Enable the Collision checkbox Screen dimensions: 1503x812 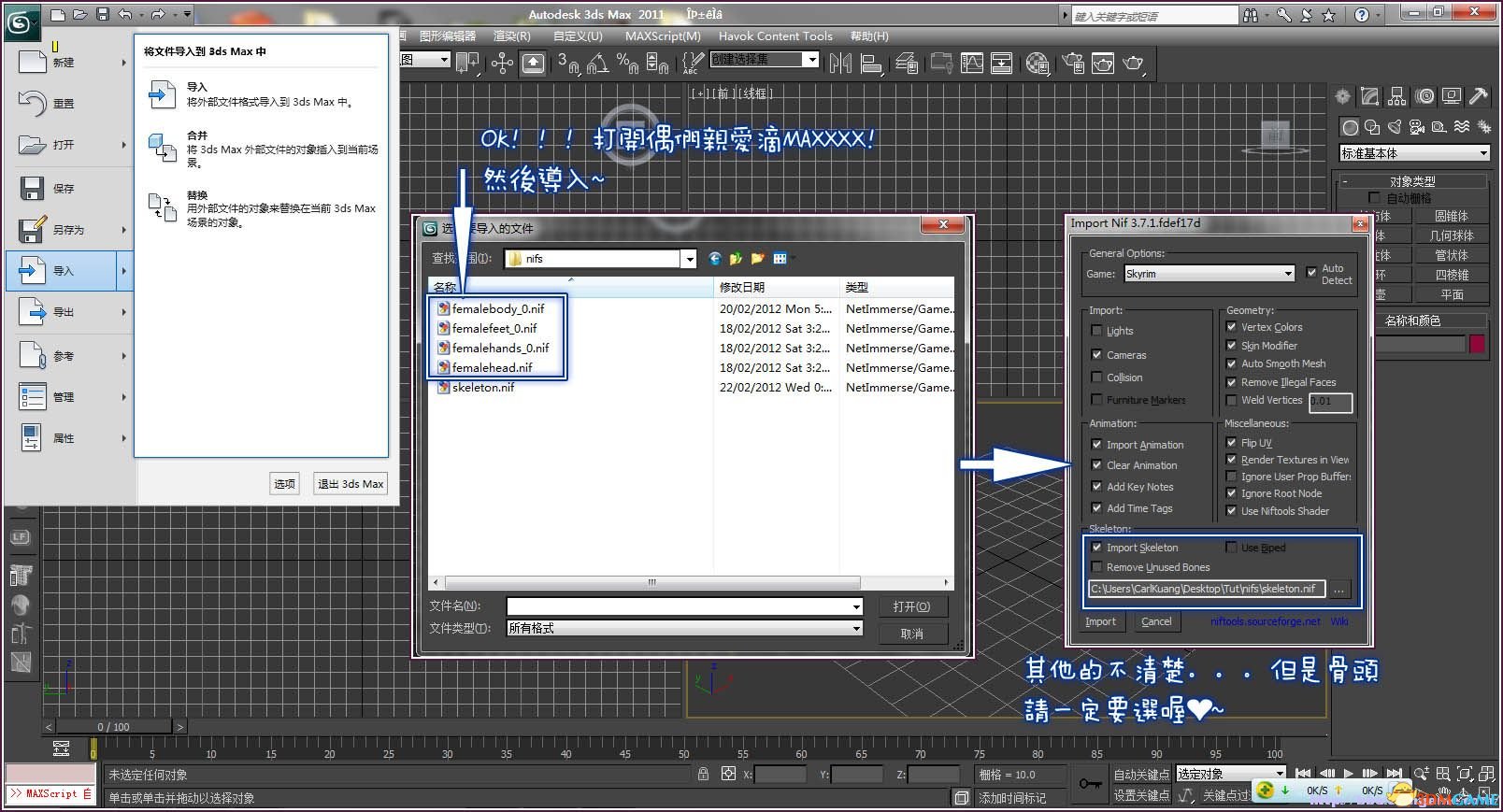[1096, 377]
